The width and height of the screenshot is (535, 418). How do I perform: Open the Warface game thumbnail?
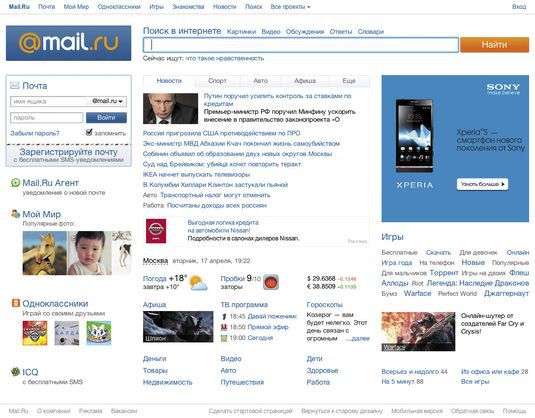tap(418, 331)
